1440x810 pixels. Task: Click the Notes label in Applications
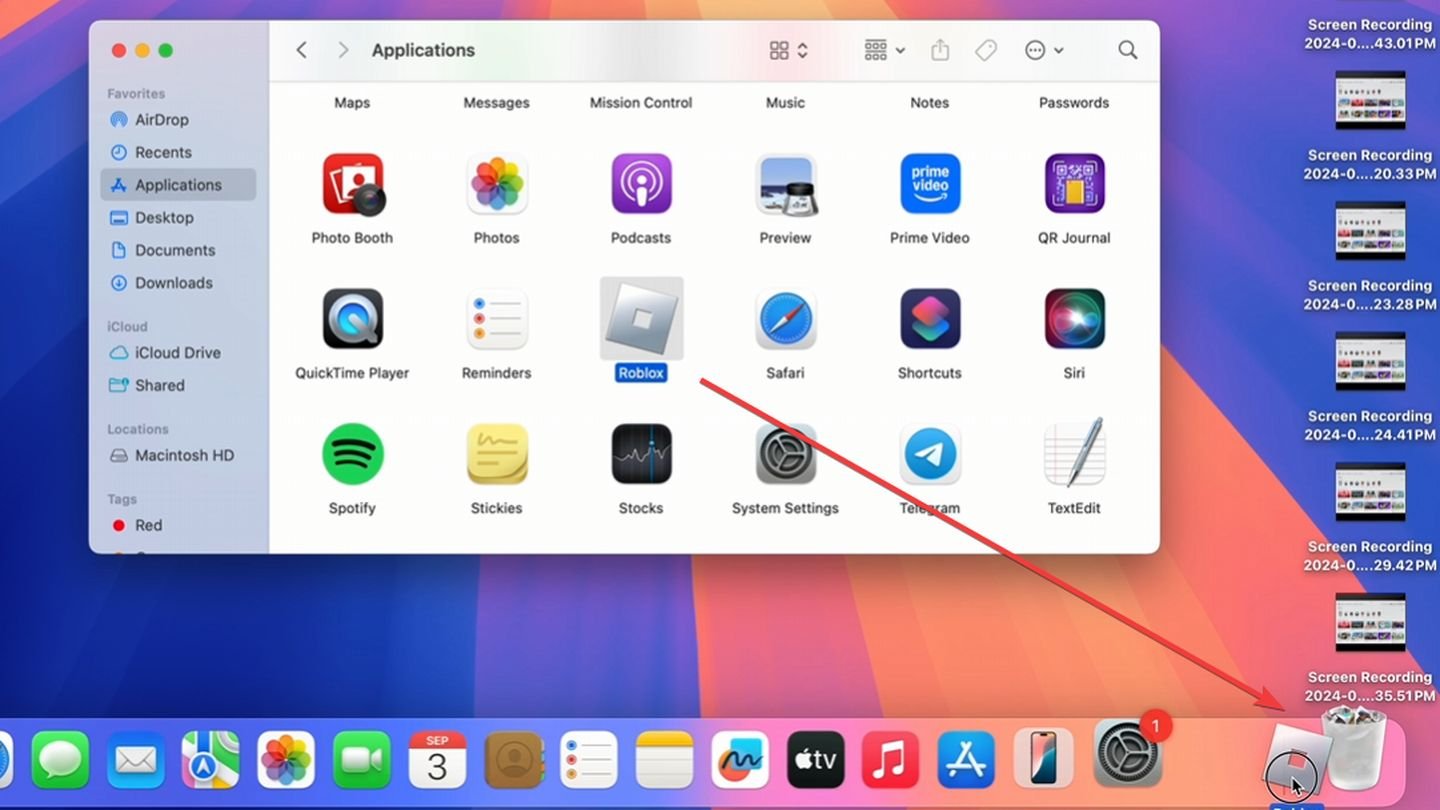coord(930,102)
